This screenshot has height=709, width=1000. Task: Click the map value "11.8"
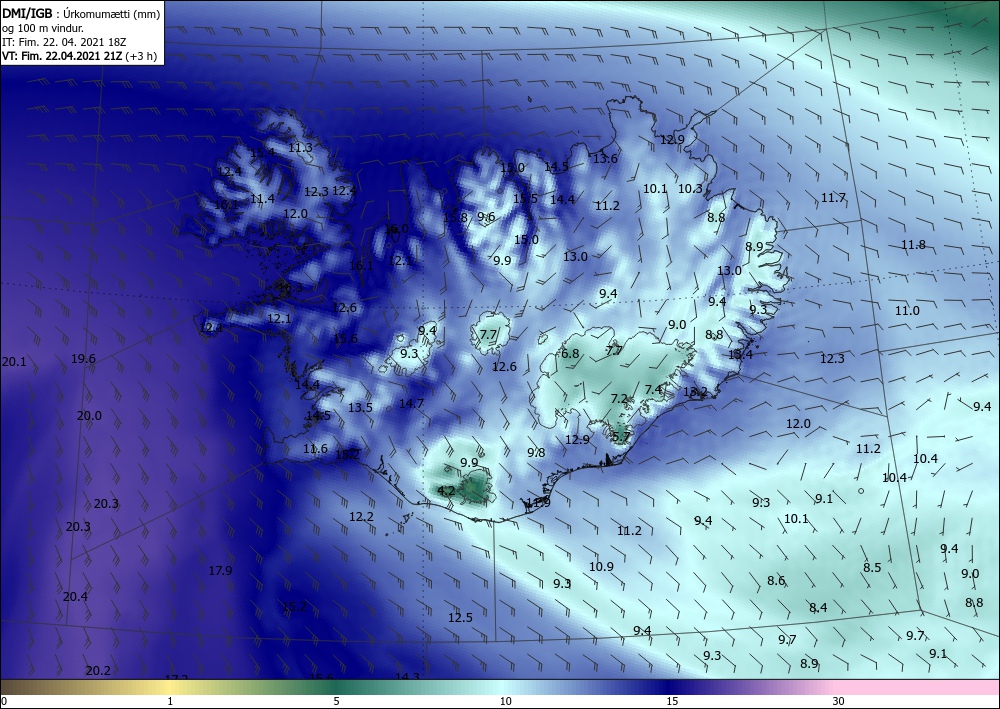913,244
